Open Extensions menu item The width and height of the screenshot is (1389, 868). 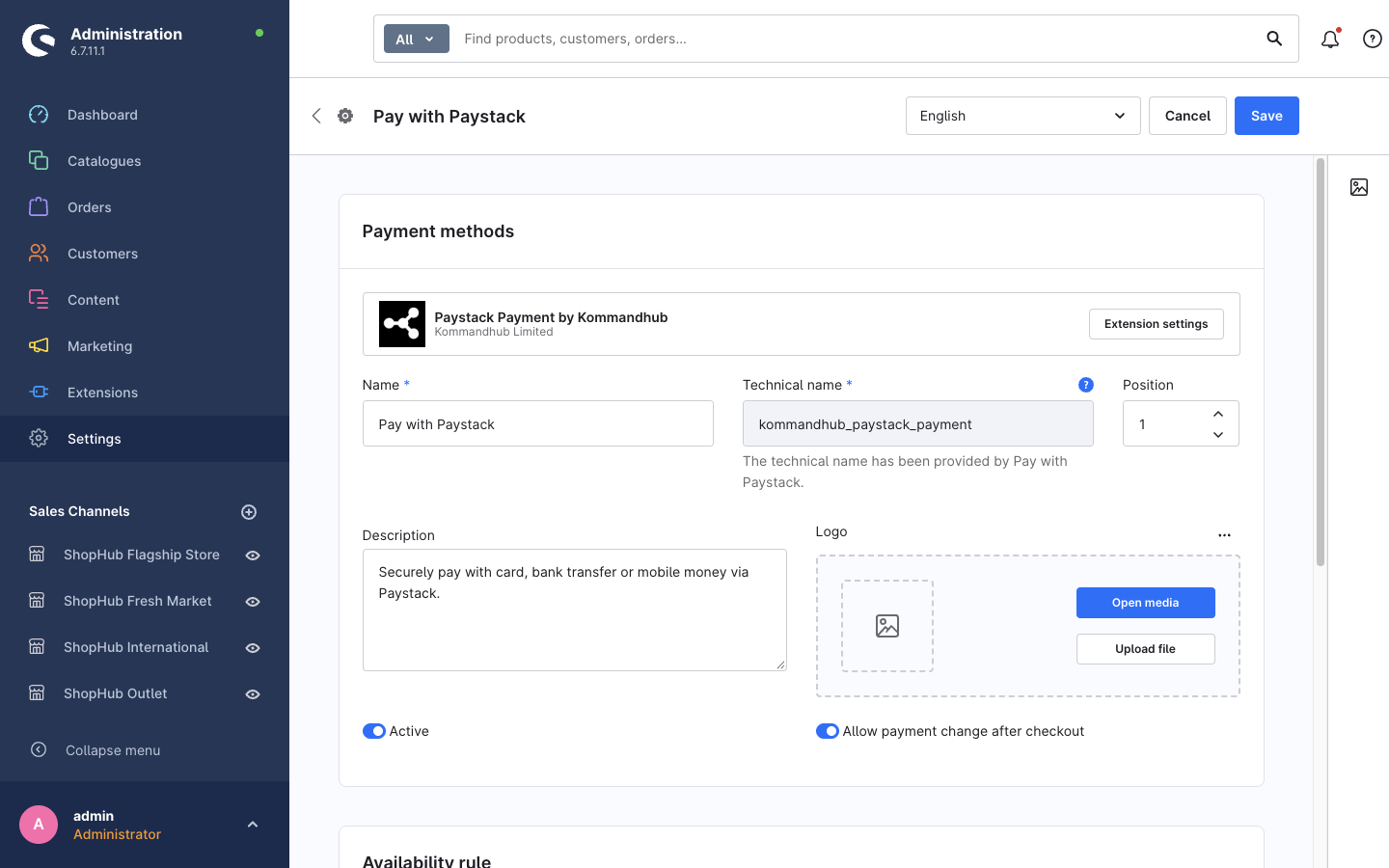click(x=145, y=393)
